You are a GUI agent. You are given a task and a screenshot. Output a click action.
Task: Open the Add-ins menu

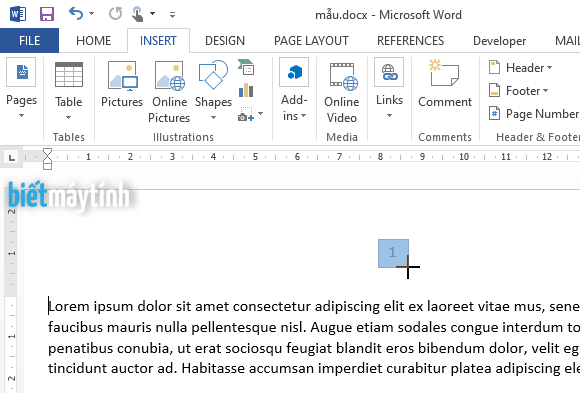tap(294, 90)
